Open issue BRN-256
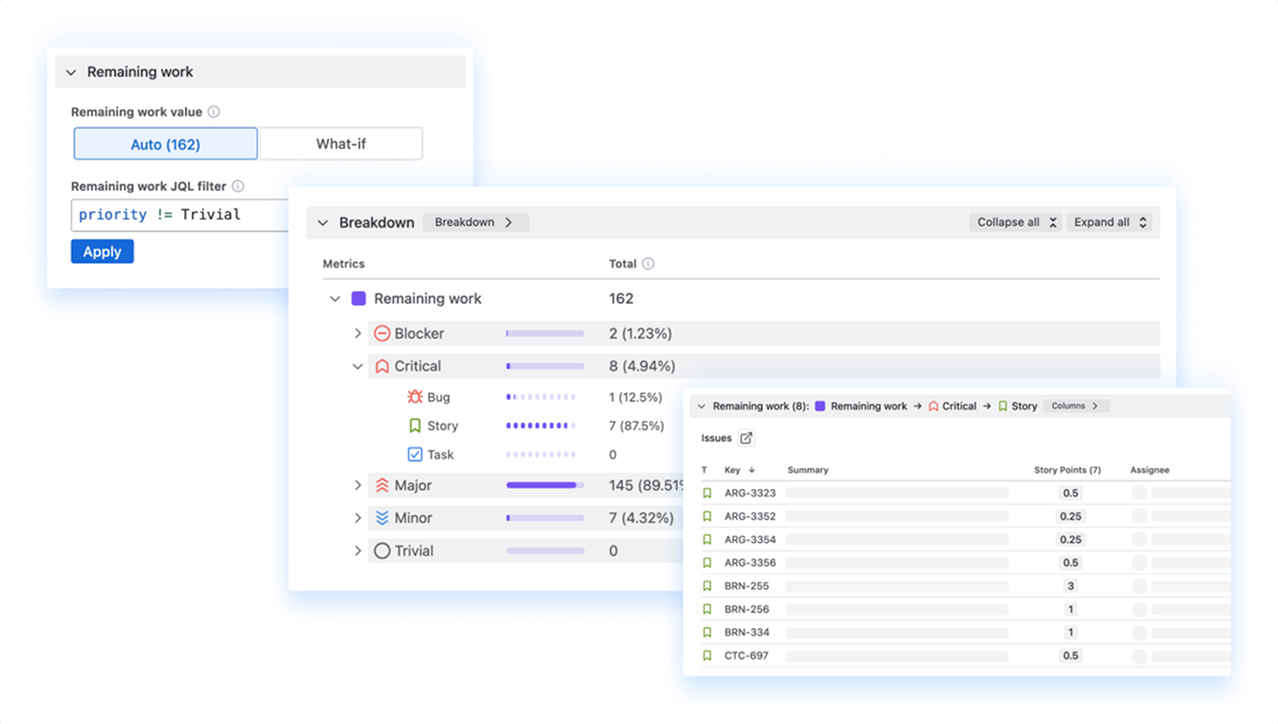This screenshot has width=1278, height=724. 747,609
